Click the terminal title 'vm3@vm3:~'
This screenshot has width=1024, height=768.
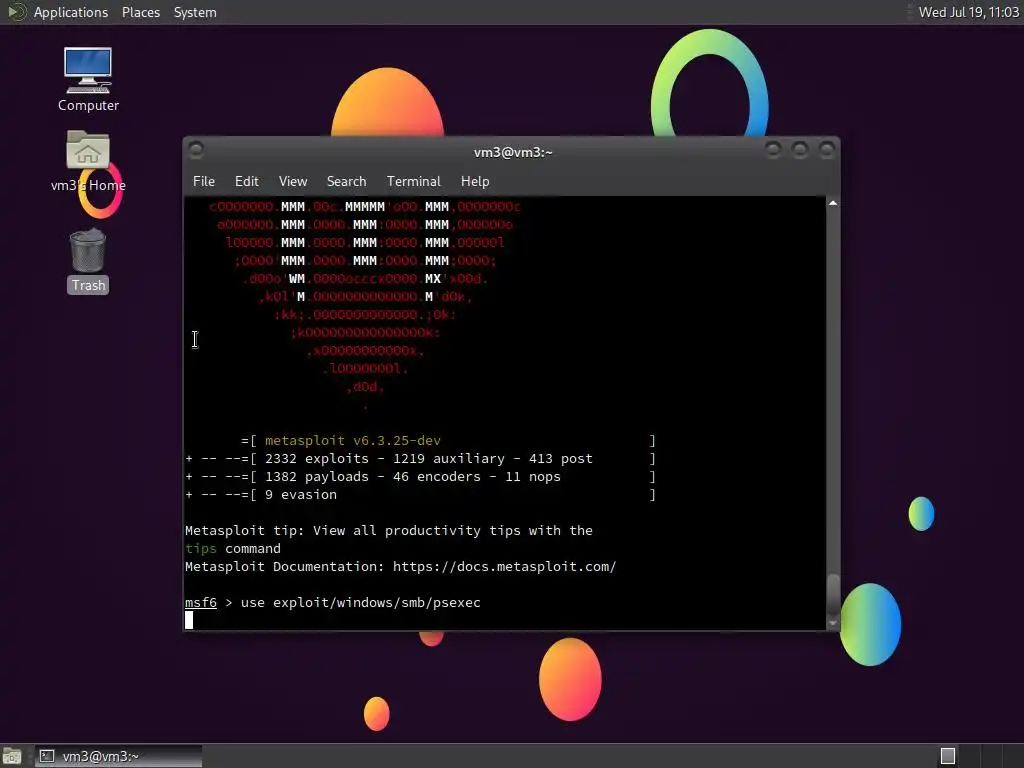coord(513,152)
